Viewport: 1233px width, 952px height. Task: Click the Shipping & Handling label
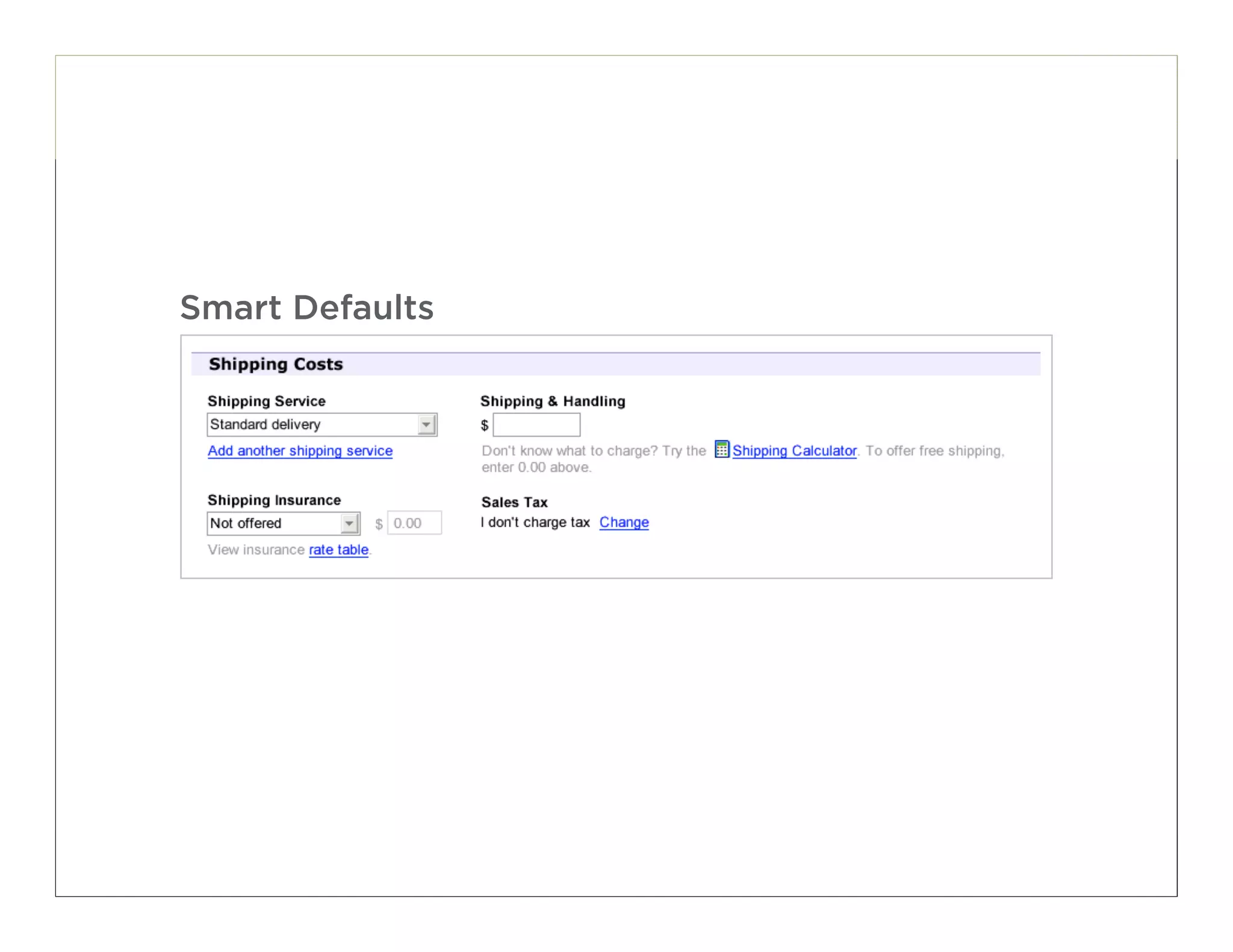point(553,401)
